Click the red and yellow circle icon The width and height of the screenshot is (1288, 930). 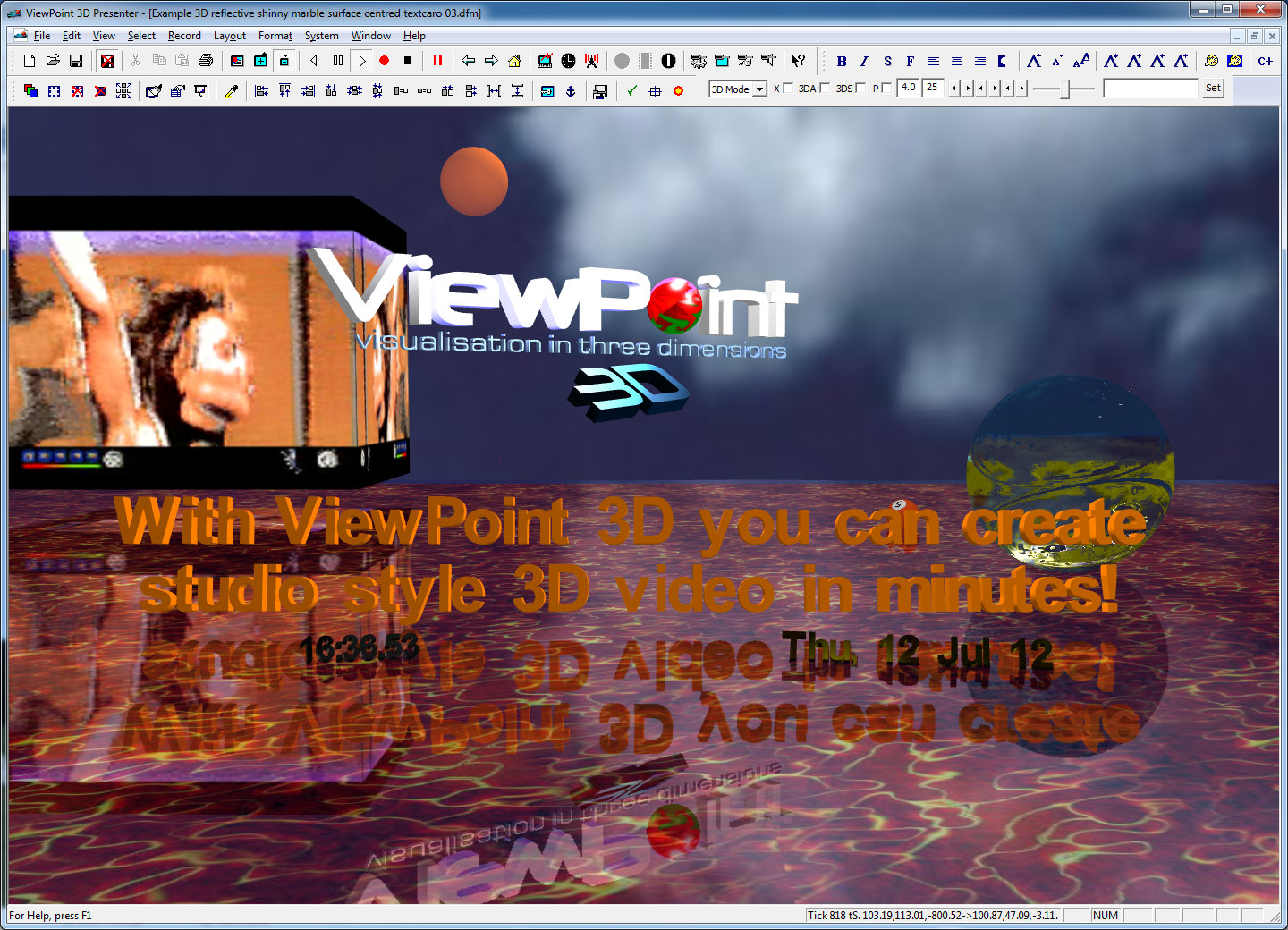[678, 91]
